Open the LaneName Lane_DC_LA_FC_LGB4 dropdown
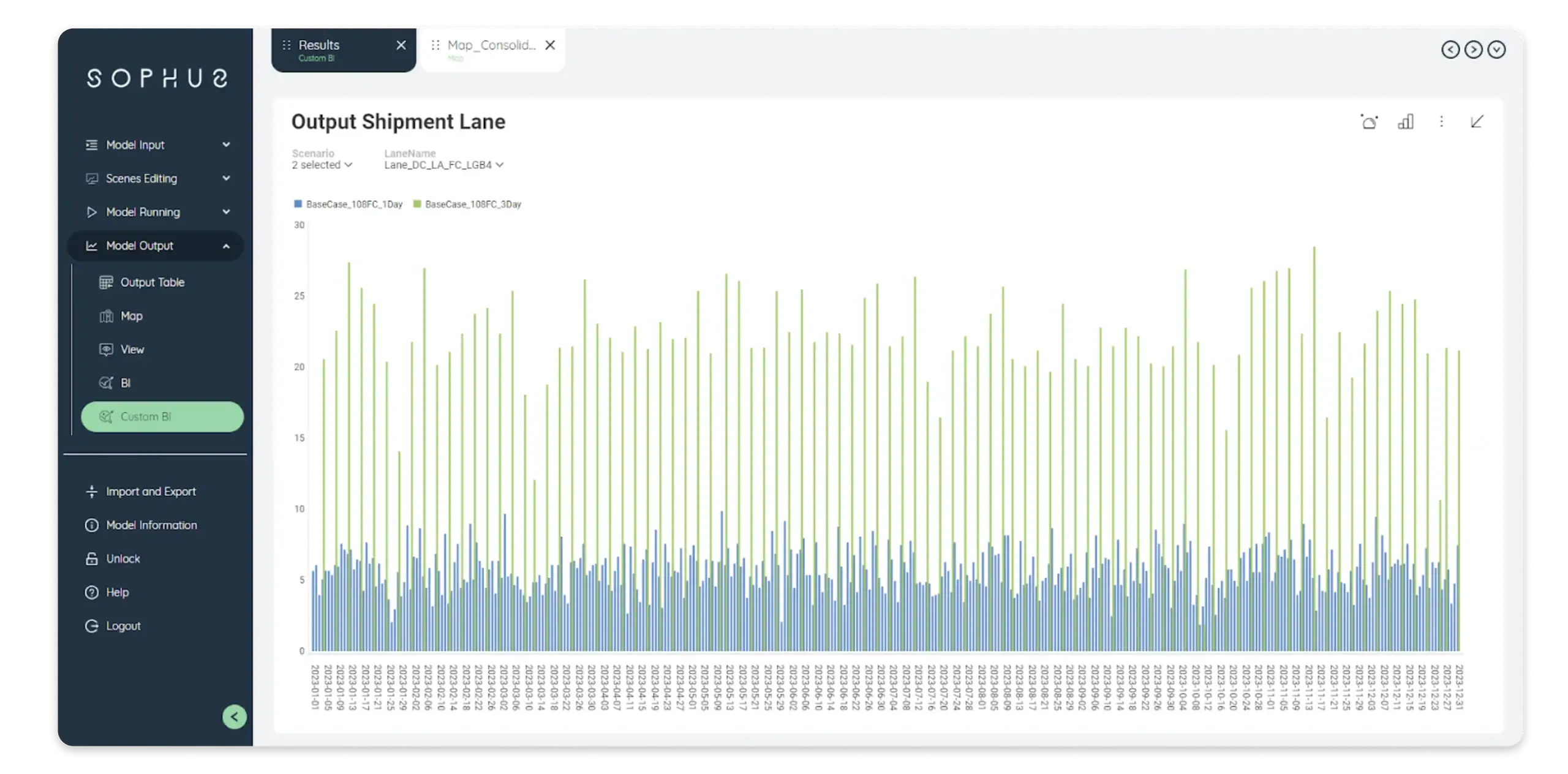This screenshot has height=774, width=1568. (443, 165)
